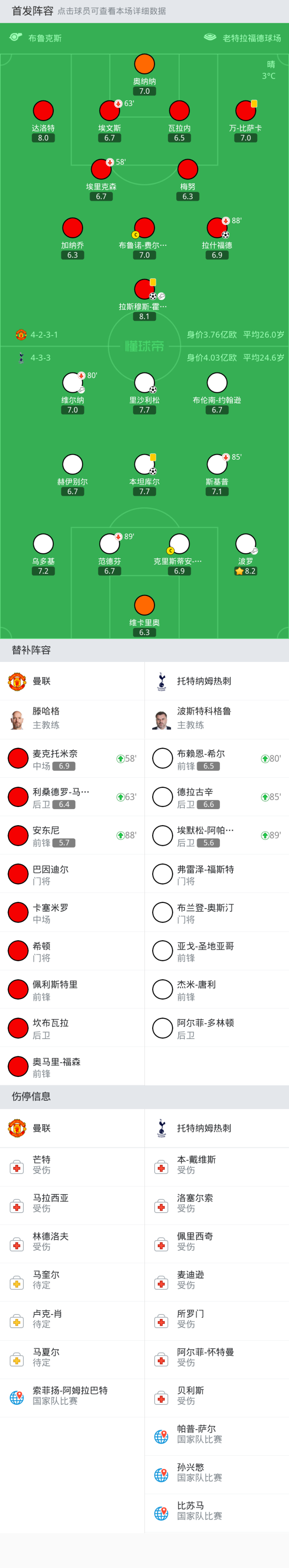Click the 曼联 team header in substitutes
This screenshot has width=289, height=1568.
[41, 681]
